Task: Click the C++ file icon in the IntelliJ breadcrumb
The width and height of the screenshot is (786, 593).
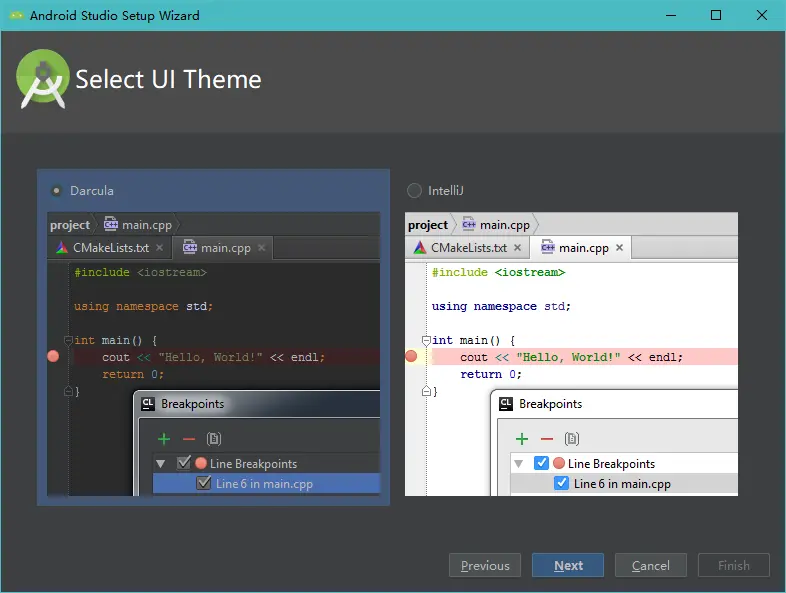Action: coord(469,224)
